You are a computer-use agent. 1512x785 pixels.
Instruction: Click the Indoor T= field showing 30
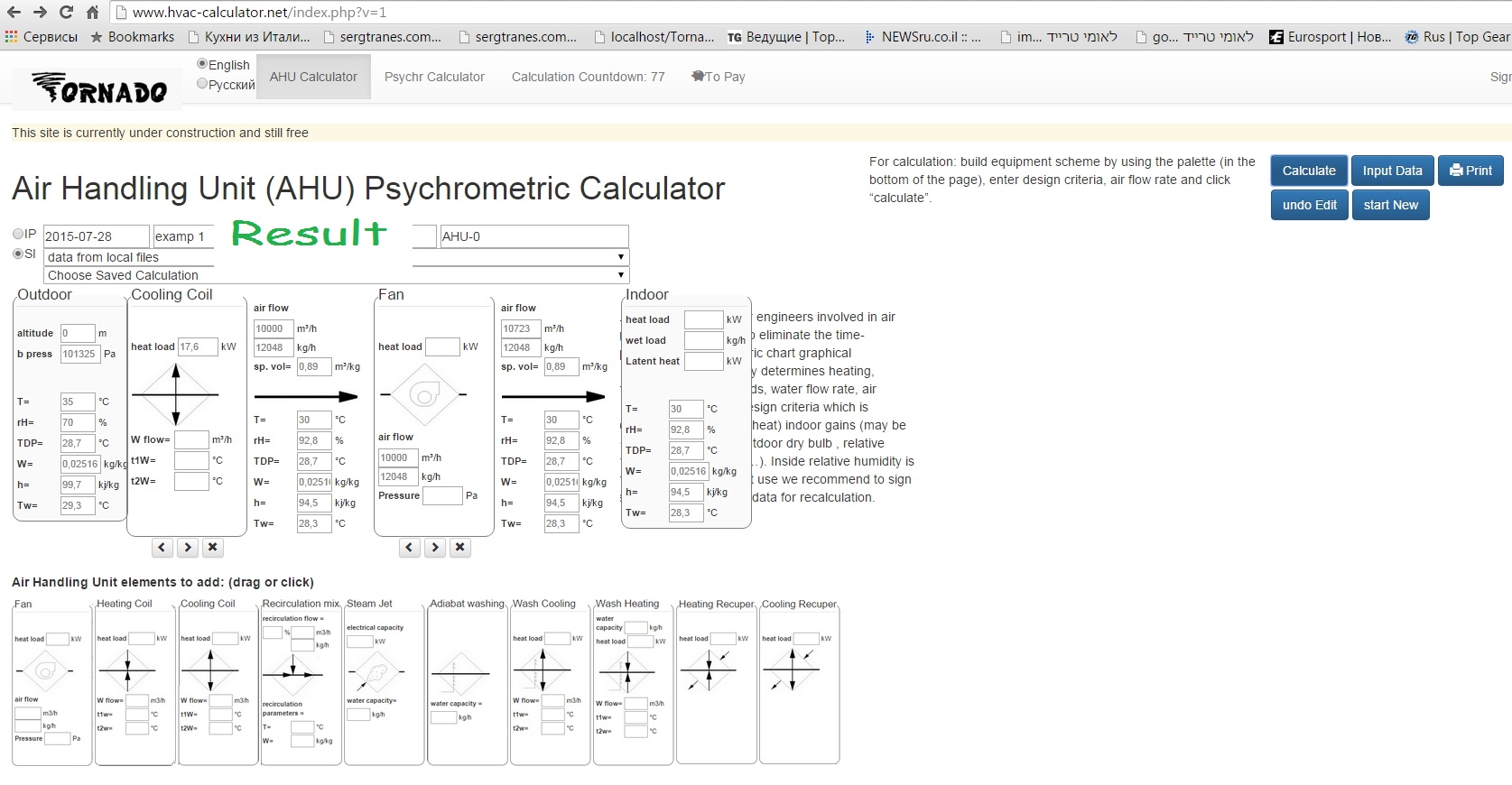[686, 409]
